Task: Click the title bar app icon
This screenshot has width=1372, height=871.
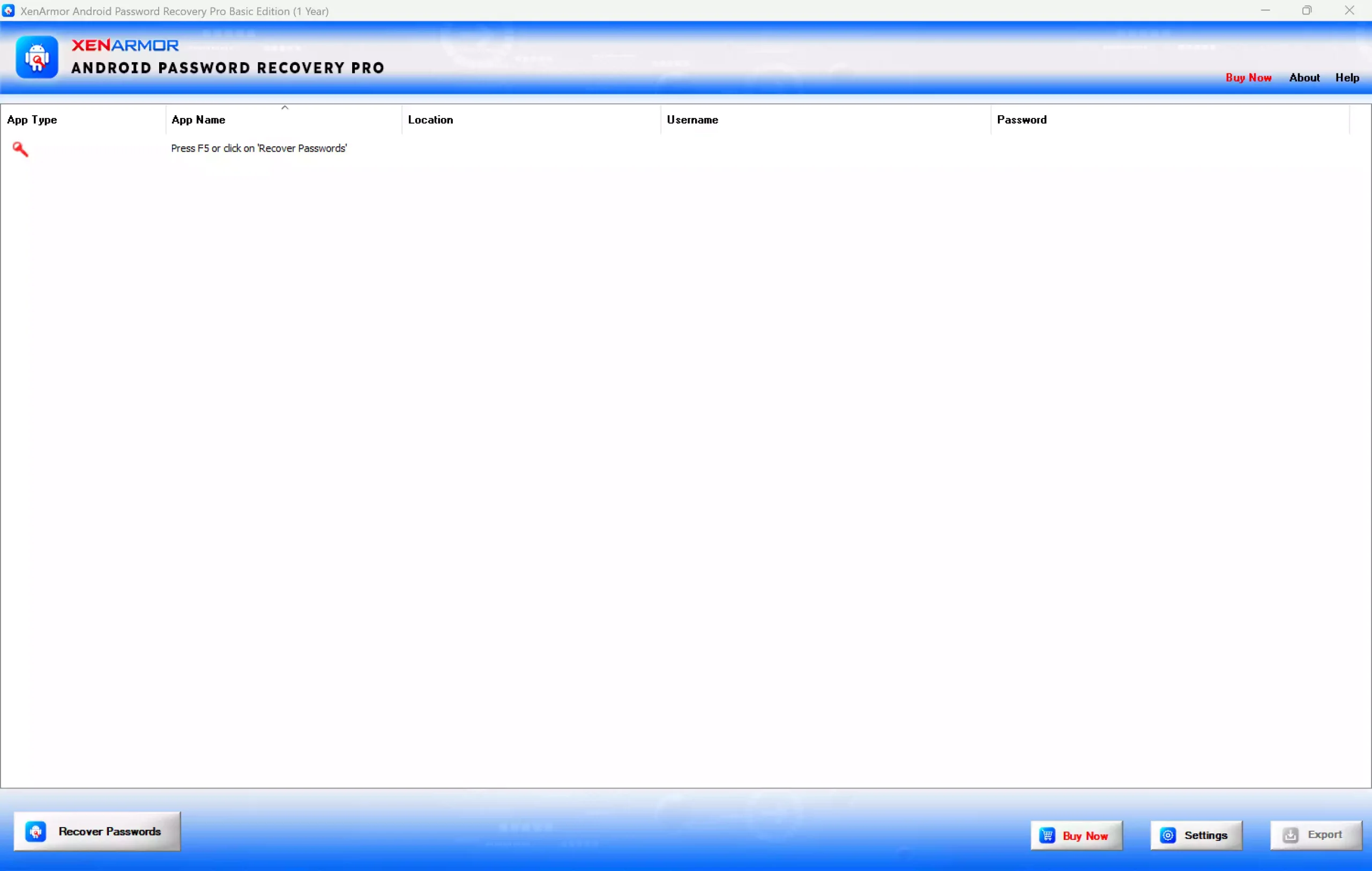Action: [9, 11]
